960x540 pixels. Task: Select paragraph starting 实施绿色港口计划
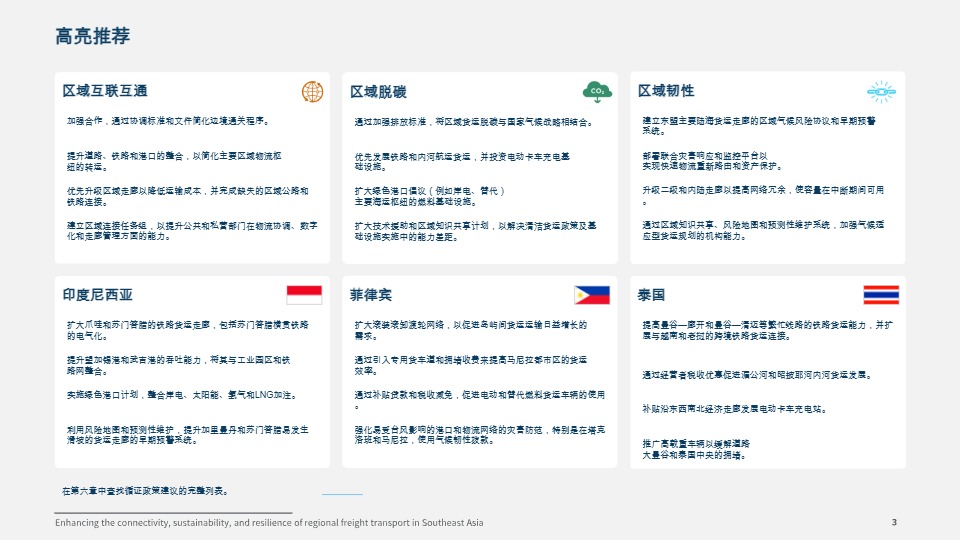[183, 396]
